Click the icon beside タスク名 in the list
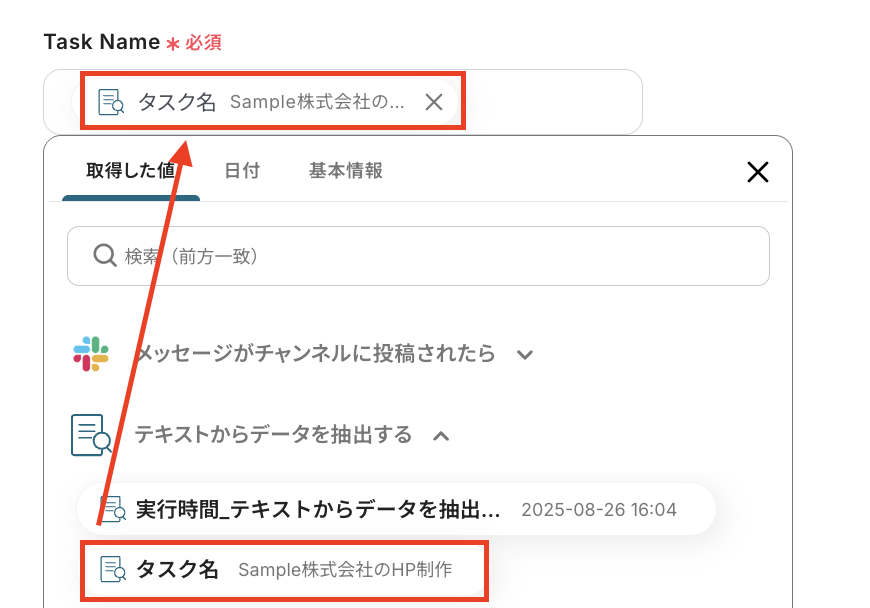 (x=113, y=570)
